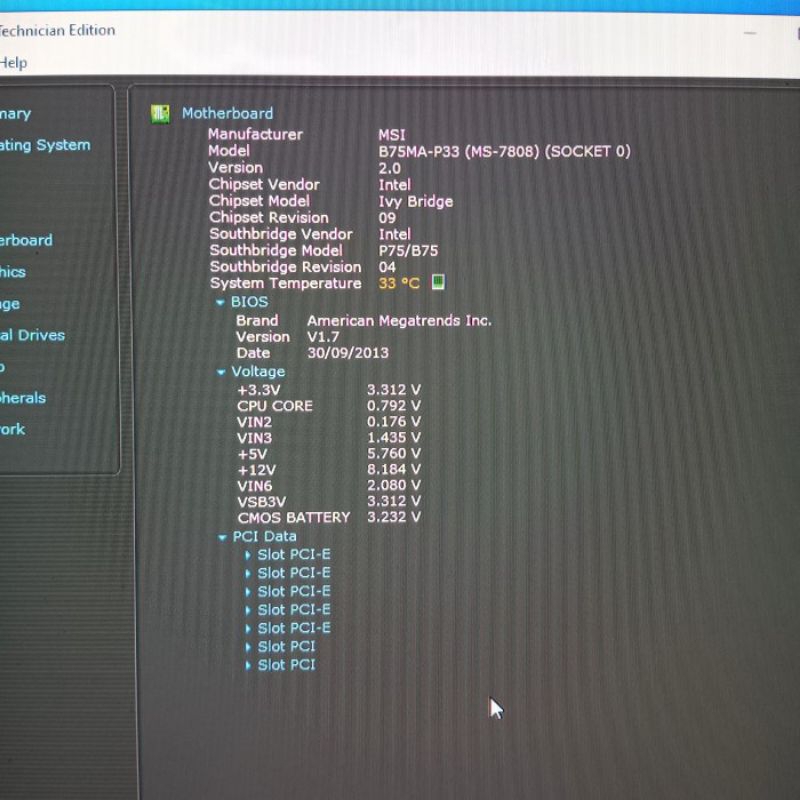The height and width of the screenshot is (800, 800).
Task: Click the system temperature indicator icon
Action: click(x=437, y=283)
